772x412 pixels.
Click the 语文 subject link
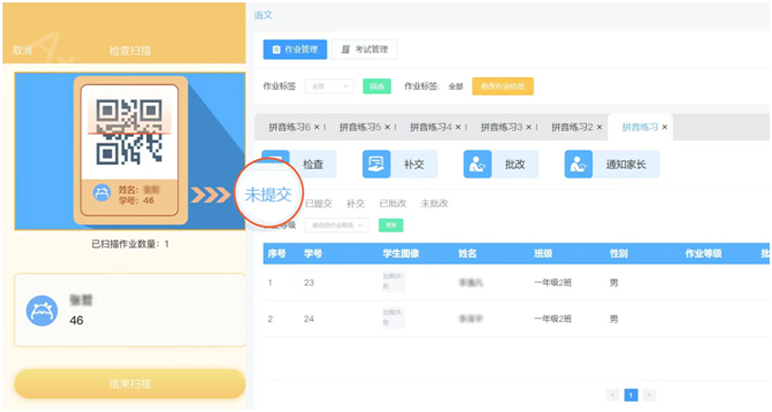point(263,15)
